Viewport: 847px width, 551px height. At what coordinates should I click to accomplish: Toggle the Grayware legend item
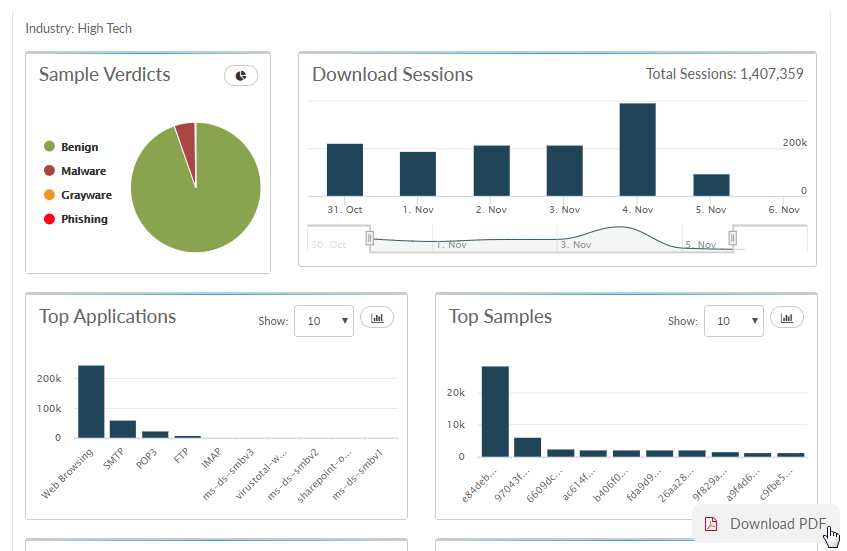point(85,195)
